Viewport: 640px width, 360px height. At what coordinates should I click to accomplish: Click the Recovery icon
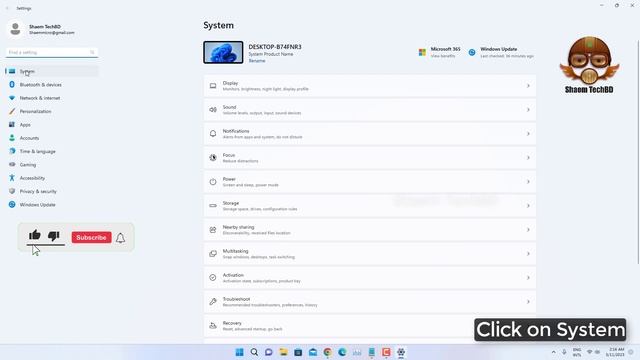(213, 326)
